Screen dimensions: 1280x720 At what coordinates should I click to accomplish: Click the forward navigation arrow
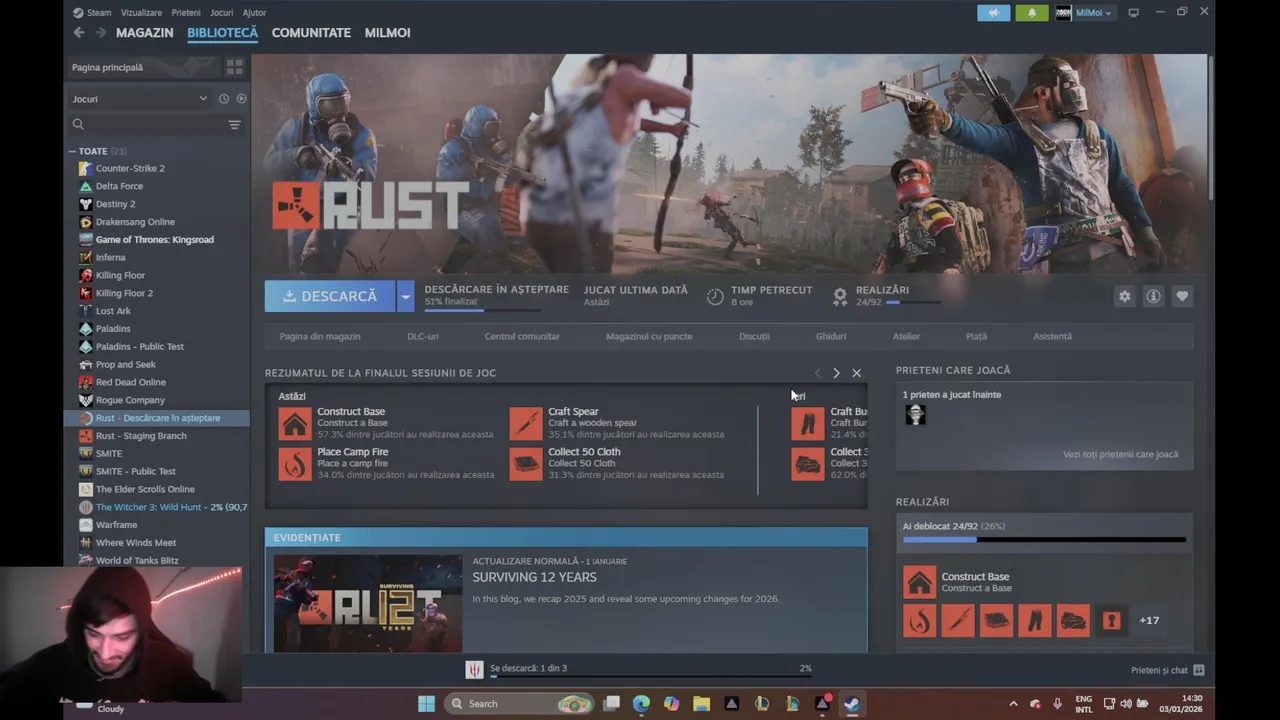point(100,33)
